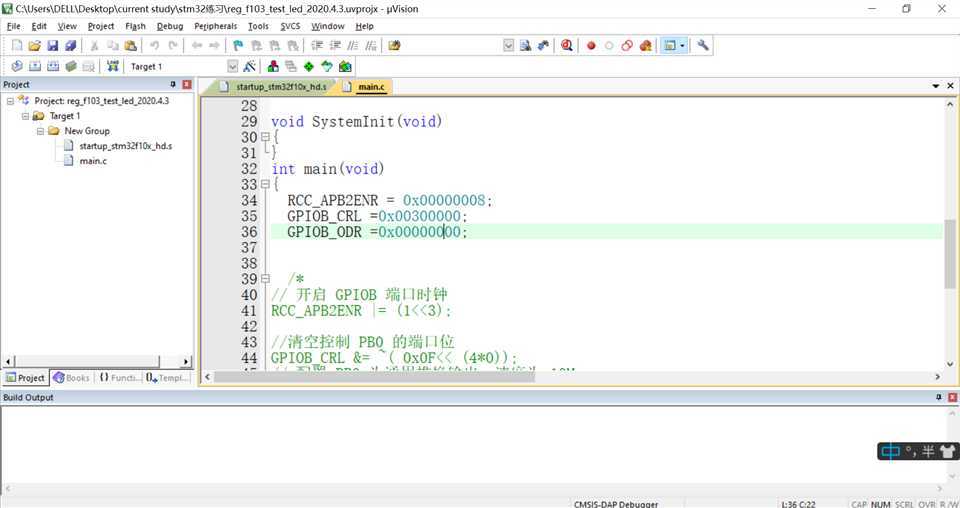The height and width of the screenshot is (508, 960).
Task: Open Select Software Packs icon
Action: tap(327, 66)
